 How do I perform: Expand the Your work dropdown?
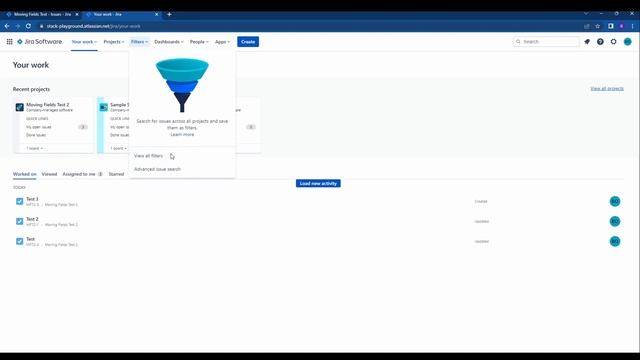coord(84,42)
